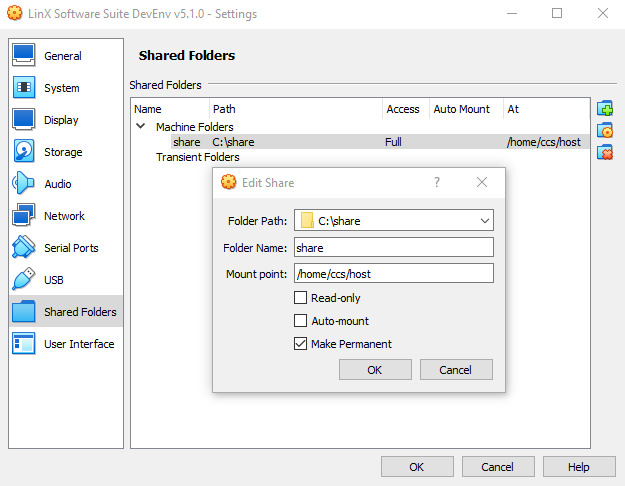Click the Edit Share dialog gear icon
Viewport: 625px width, 486px height.
228,182
